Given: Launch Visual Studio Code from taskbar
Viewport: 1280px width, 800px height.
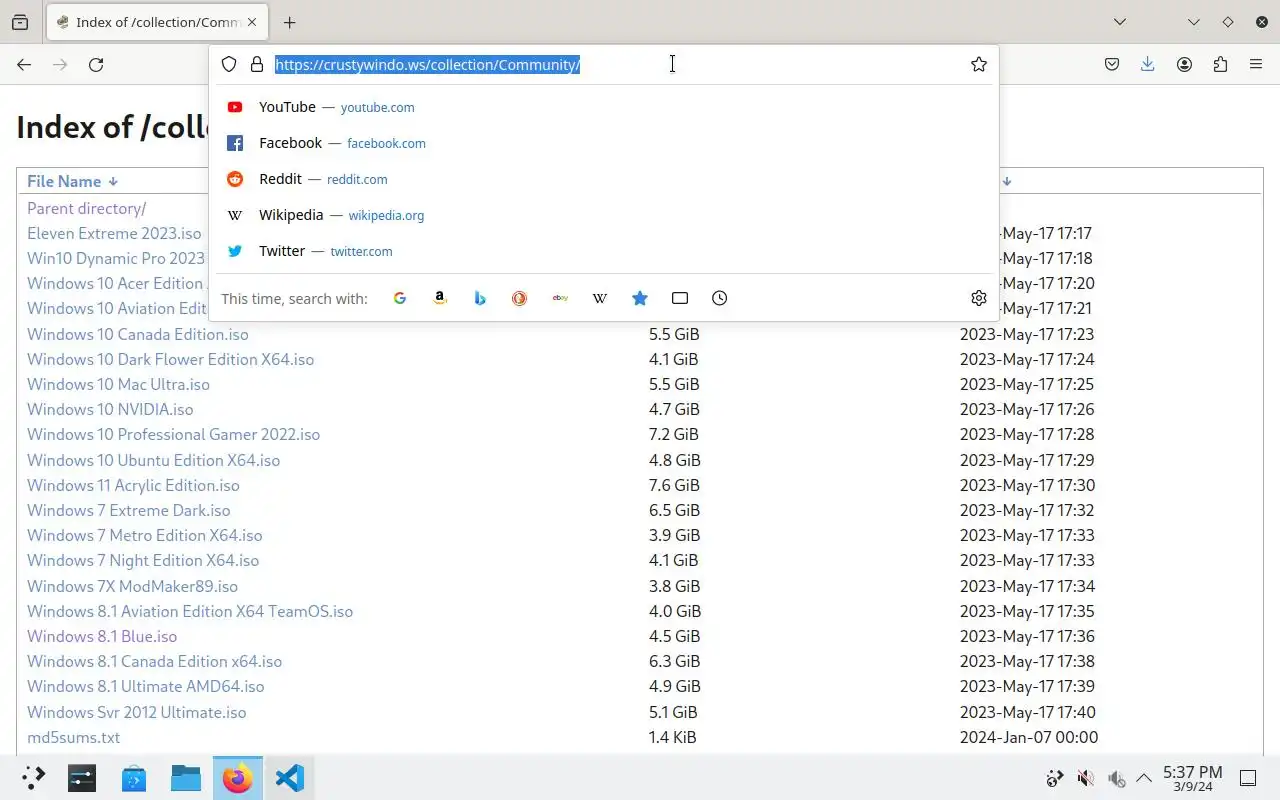Looking at the screenshot, I should click(289, 778).
